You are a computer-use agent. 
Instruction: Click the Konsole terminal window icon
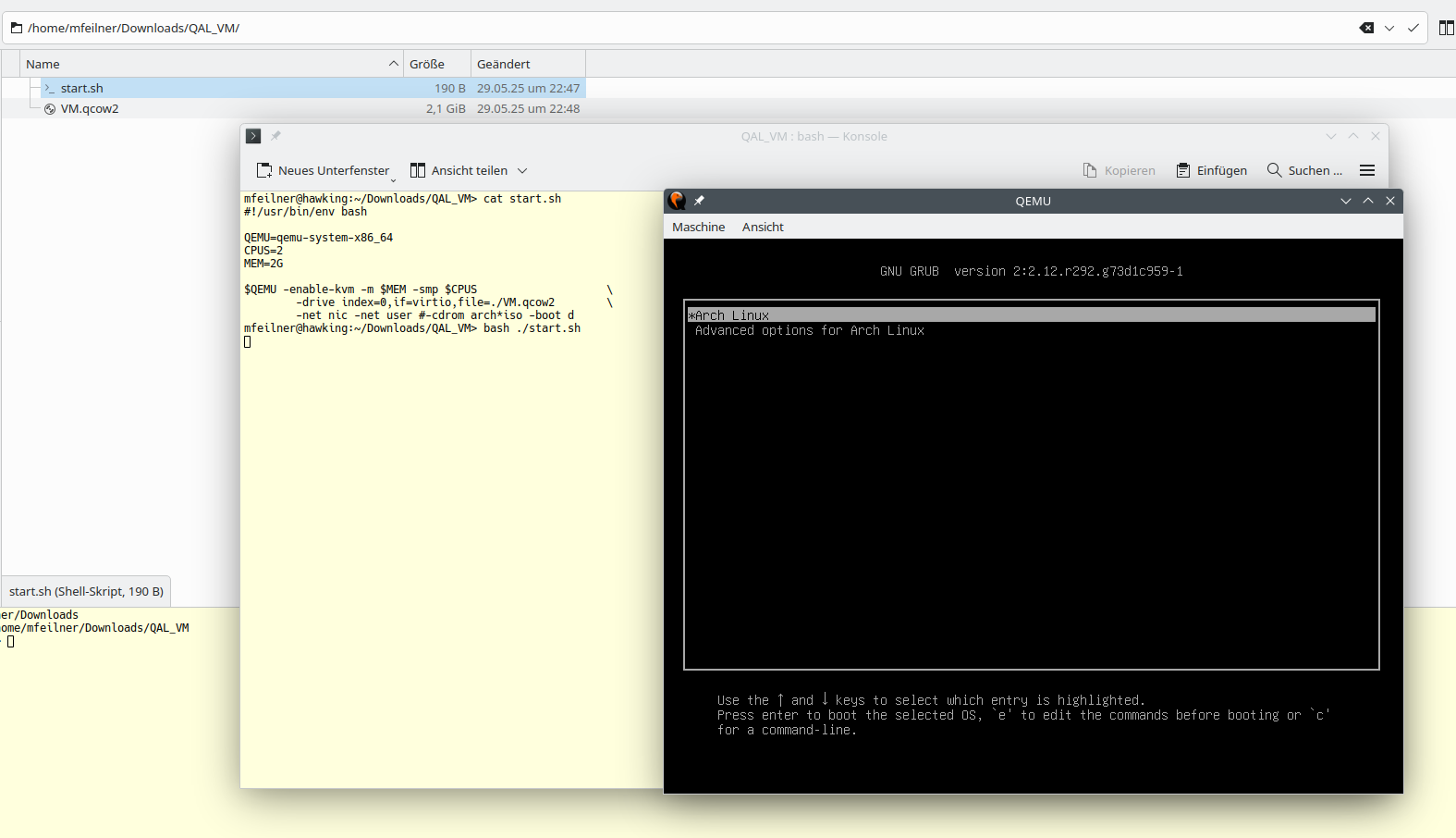click(x=253, y=136)
